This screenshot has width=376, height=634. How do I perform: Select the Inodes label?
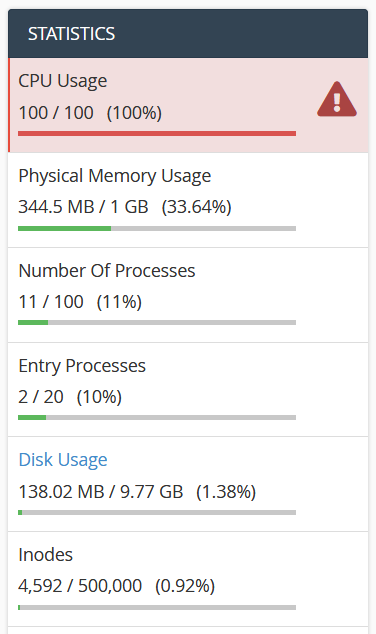coord(46,555)
